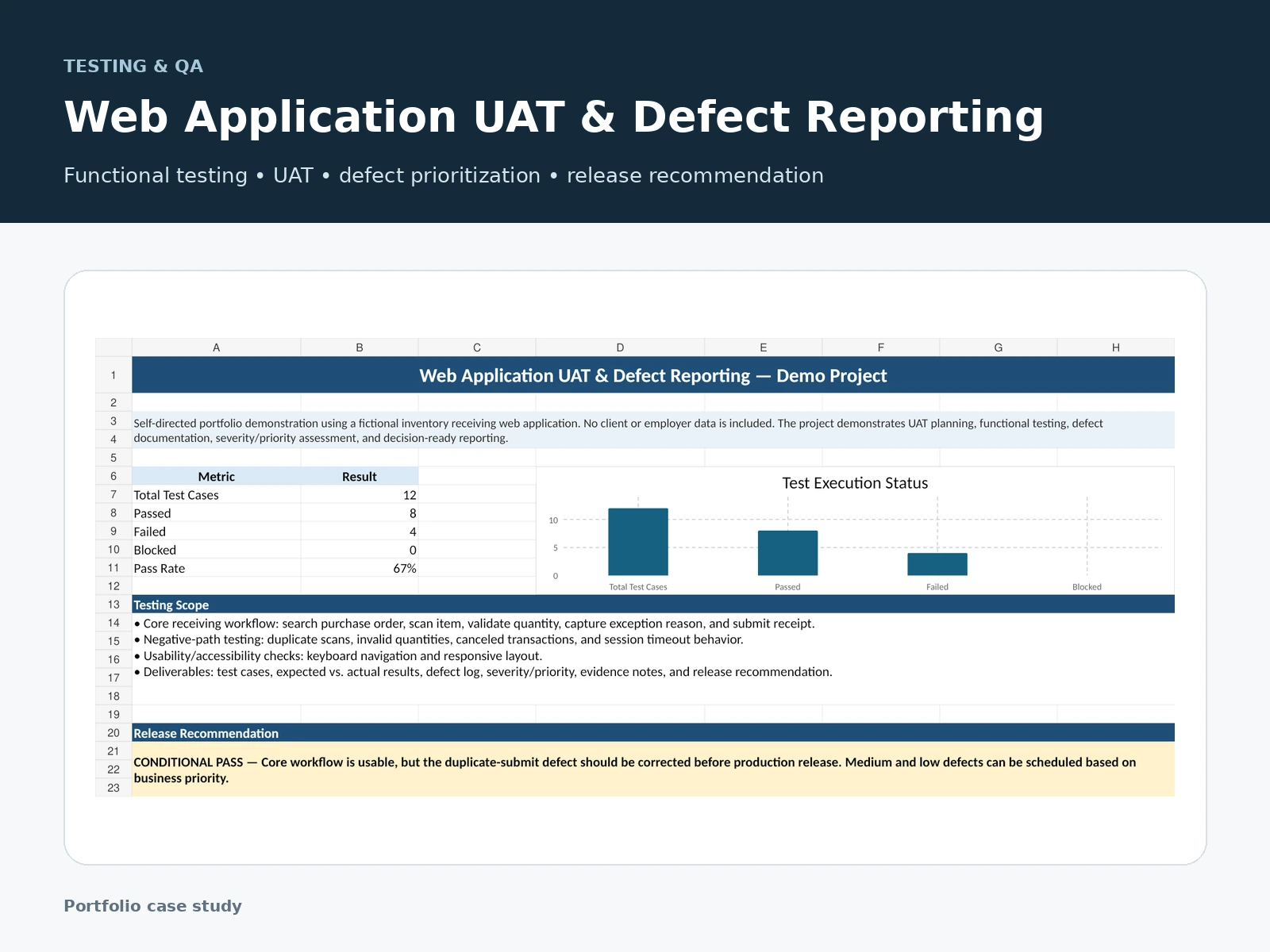Select column D header
The height and width of the screenshot is (952, 1270).
point(620,347)
